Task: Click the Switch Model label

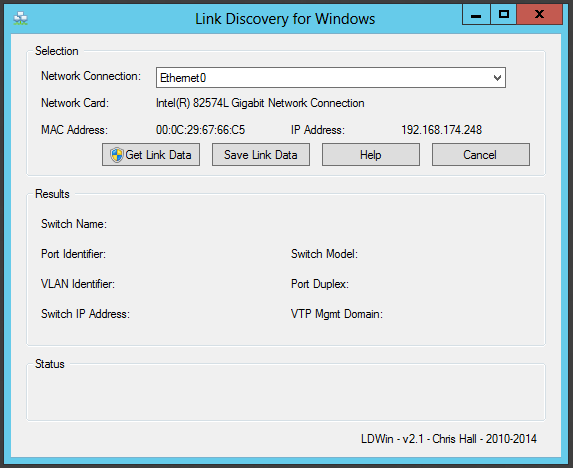Action: coord(325,254)
